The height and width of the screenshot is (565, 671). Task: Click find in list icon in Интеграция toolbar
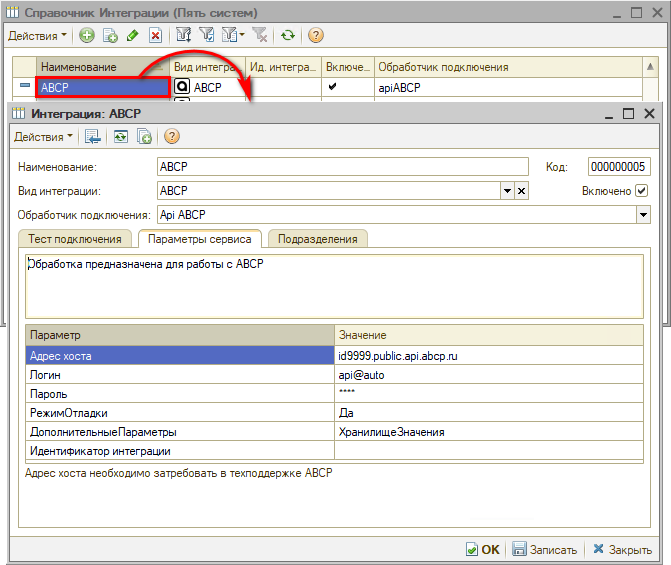(92, 137)
